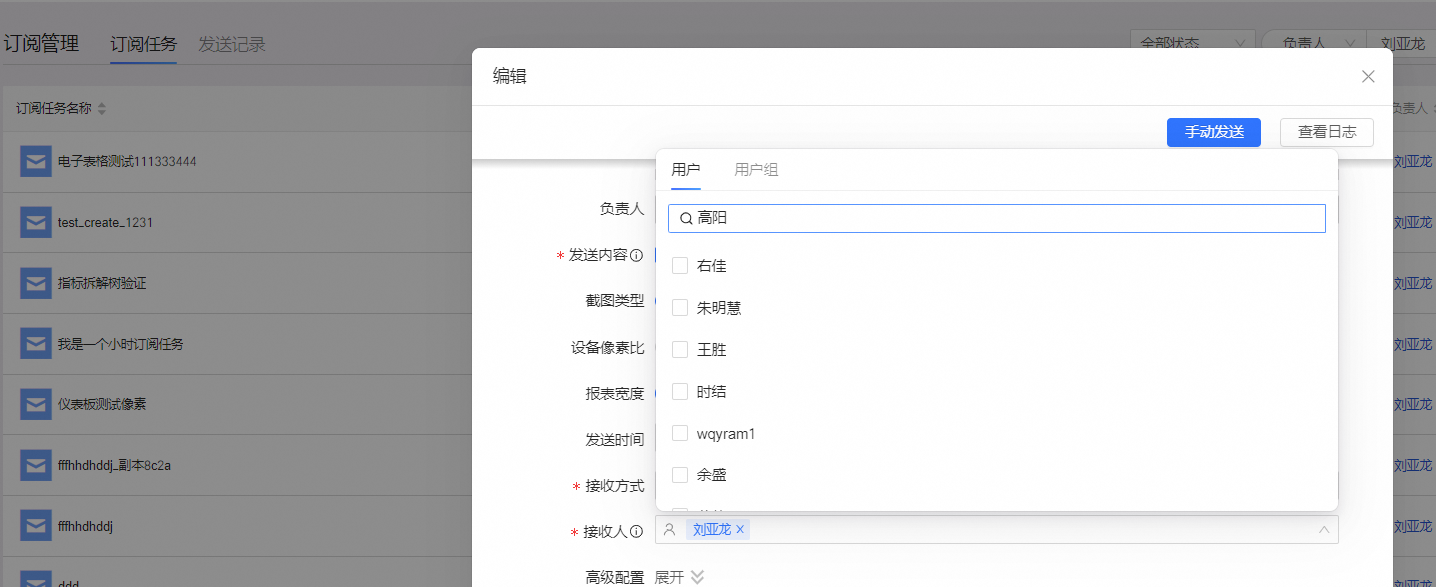Click mail icon for 我是一个小时订阅任务
The height and width of the screenshot is (587, 1436).
(36, 344)
